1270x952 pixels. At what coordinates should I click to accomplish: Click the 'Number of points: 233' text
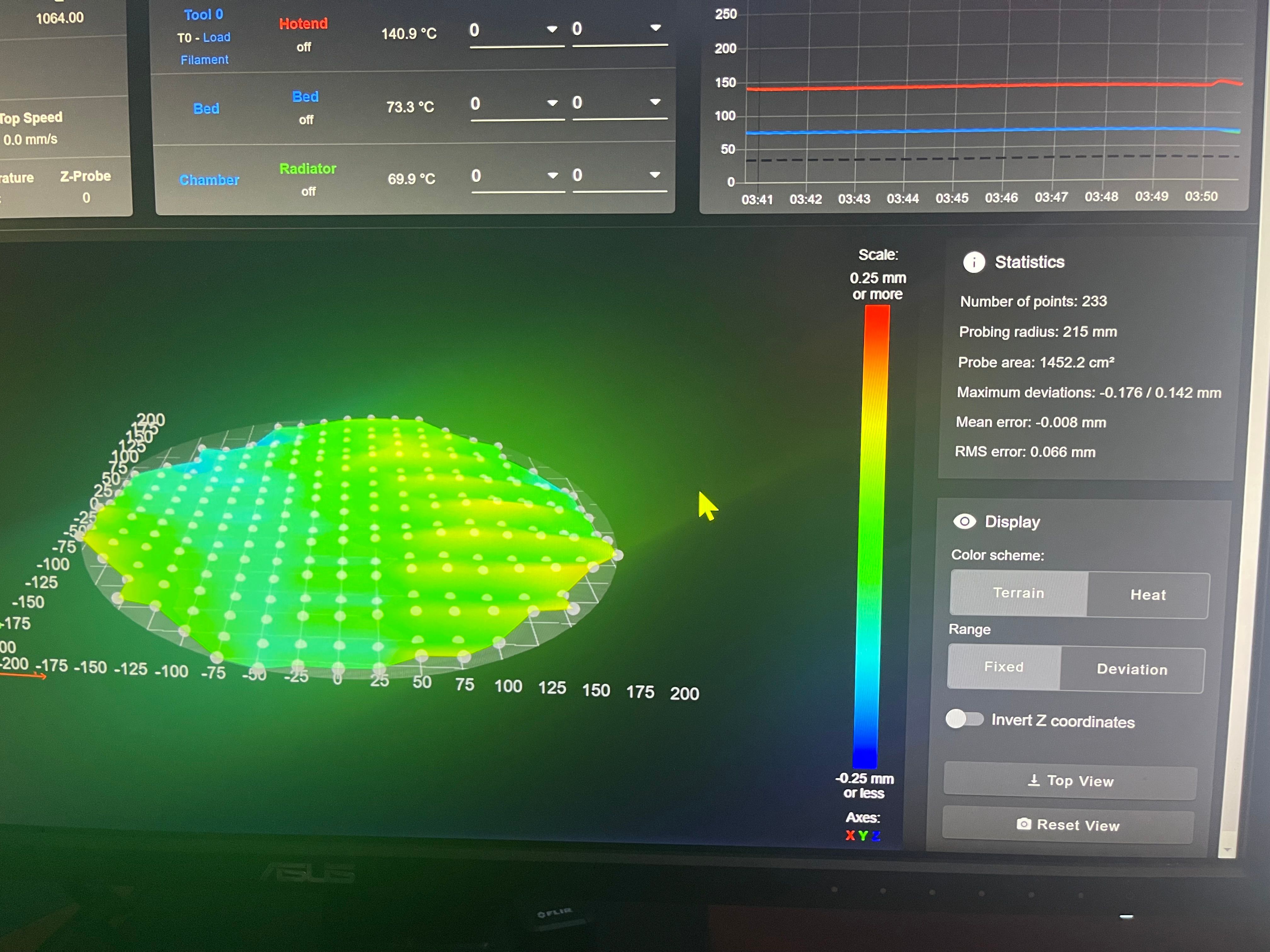pos(1033,301)
